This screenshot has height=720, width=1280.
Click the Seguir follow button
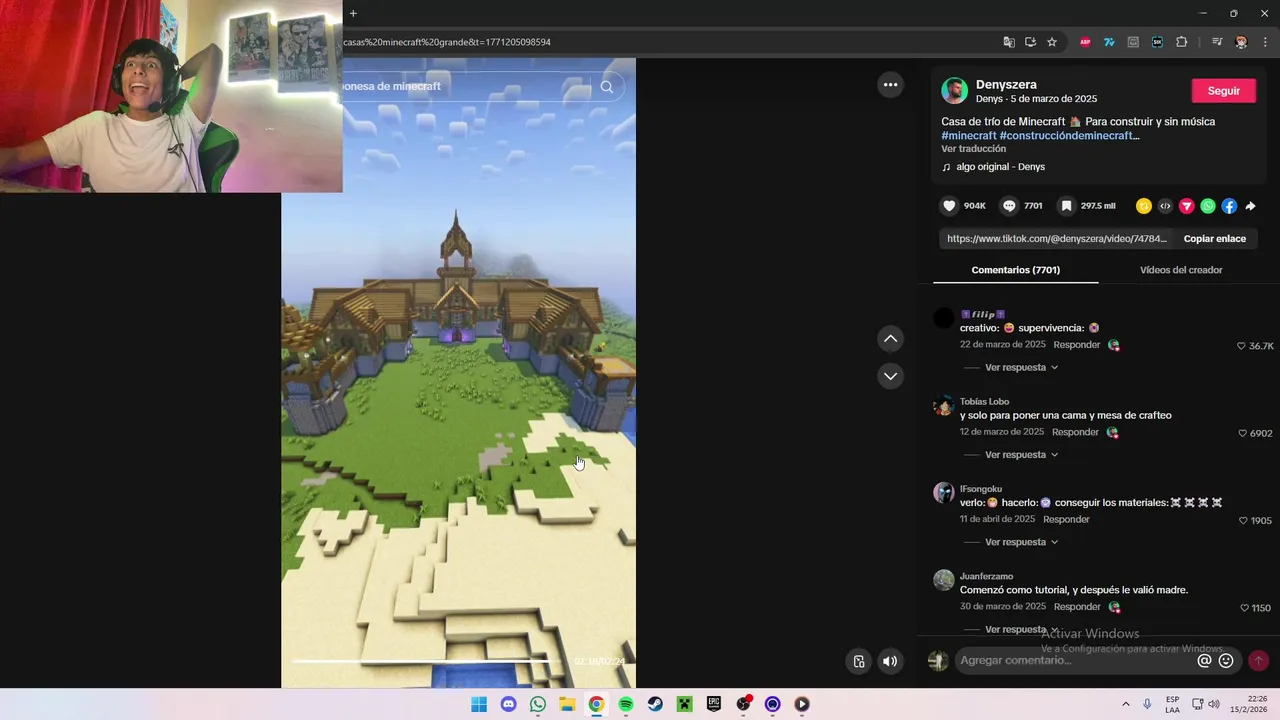(1223, 91)
